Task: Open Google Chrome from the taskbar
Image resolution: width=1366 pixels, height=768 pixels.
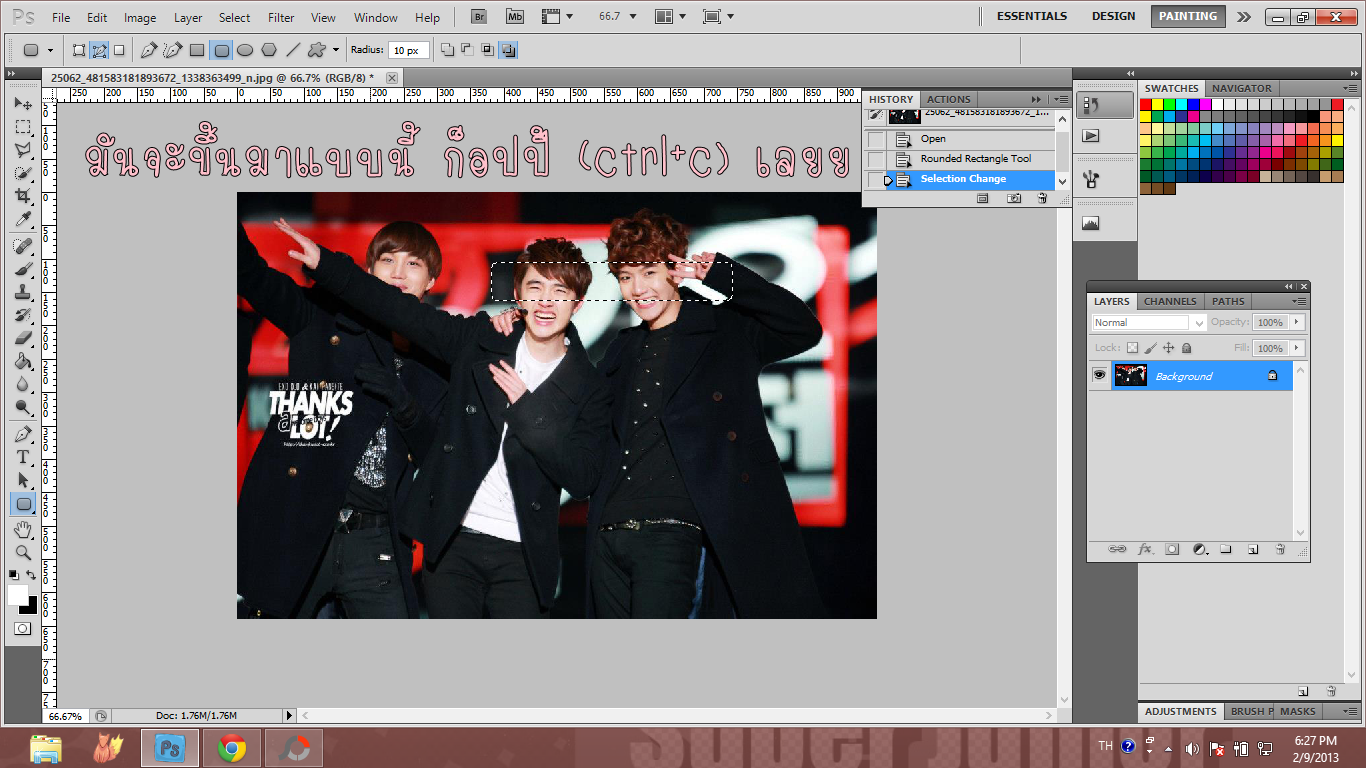Action: point(232,747)
